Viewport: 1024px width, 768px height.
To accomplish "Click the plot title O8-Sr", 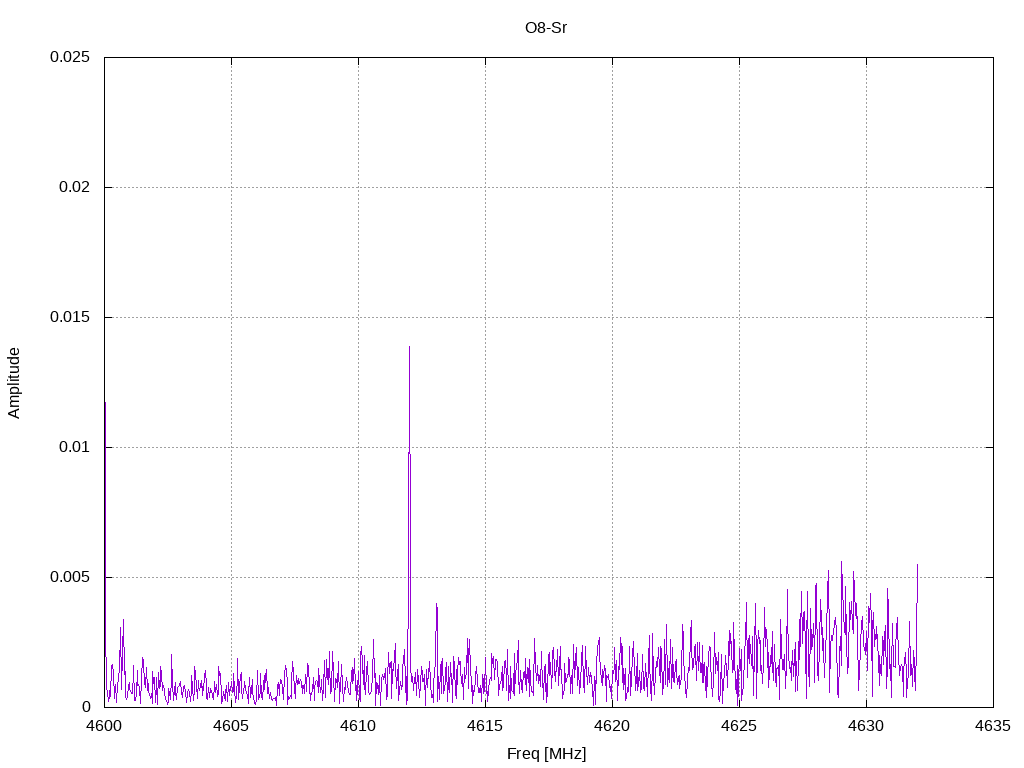I will [546, 28].
